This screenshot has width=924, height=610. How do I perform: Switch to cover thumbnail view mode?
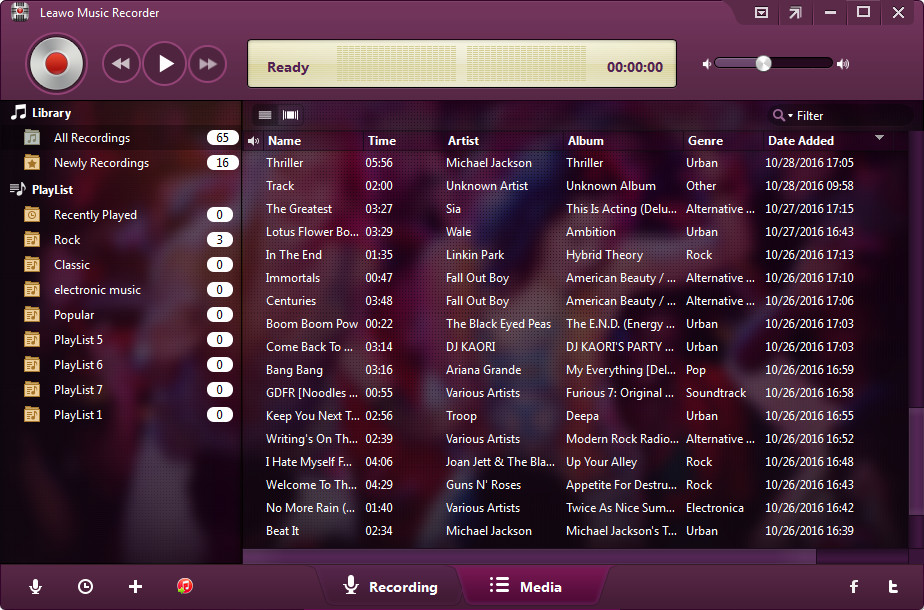pyautogui.click(x=291, y=115)
